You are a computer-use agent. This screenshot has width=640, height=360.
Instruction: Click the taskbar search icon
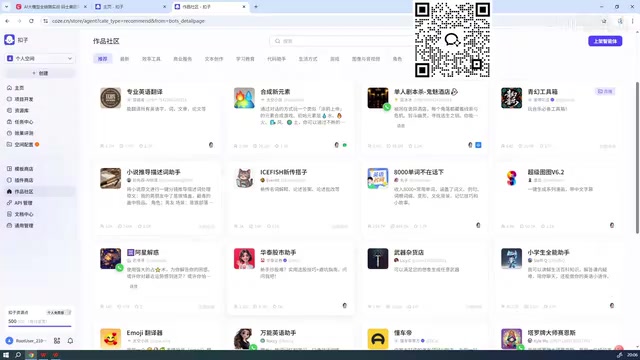tap(18, 355)
